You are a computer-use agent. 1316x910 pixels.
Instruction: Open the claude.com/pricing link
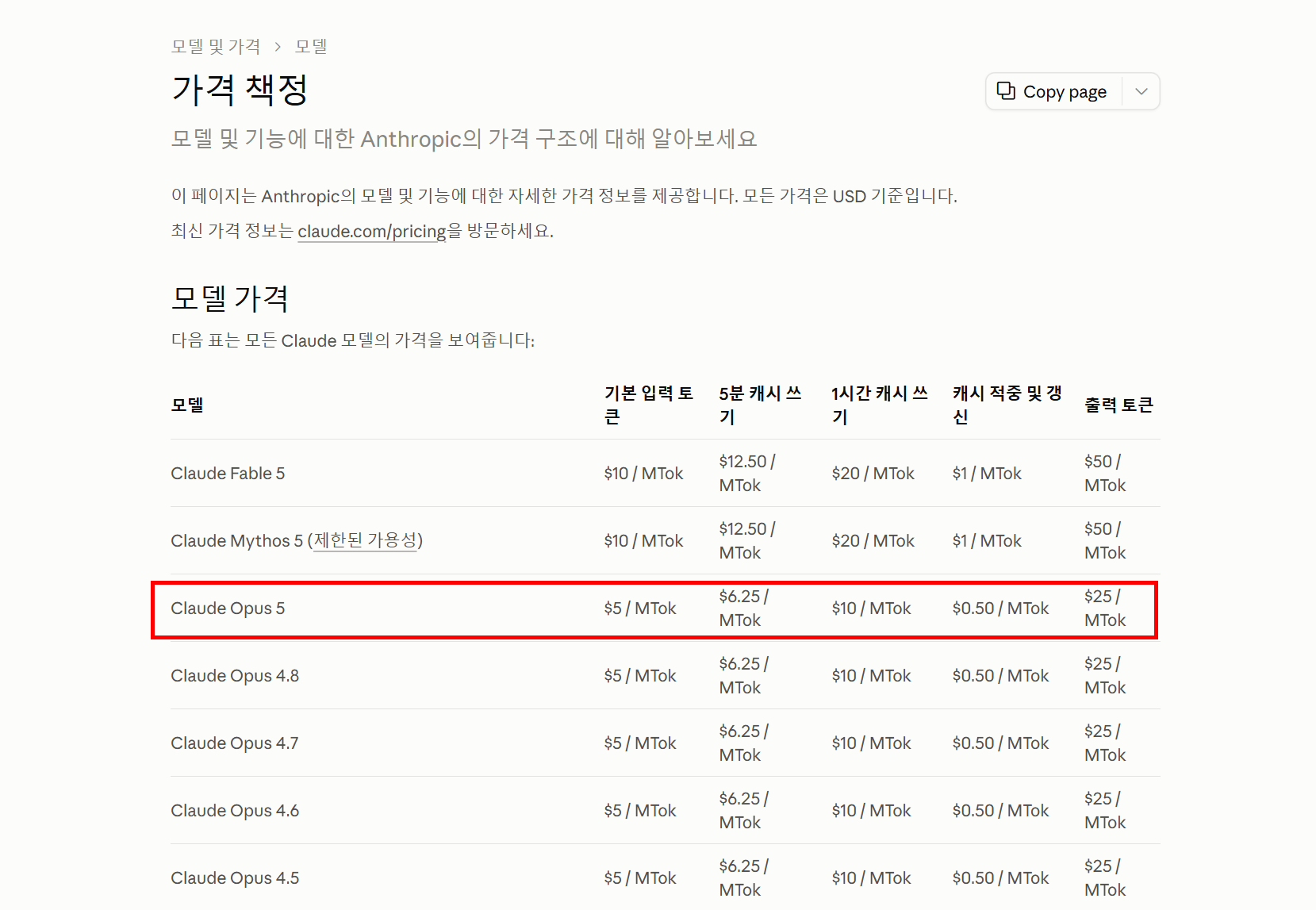(x=372, y=231)
